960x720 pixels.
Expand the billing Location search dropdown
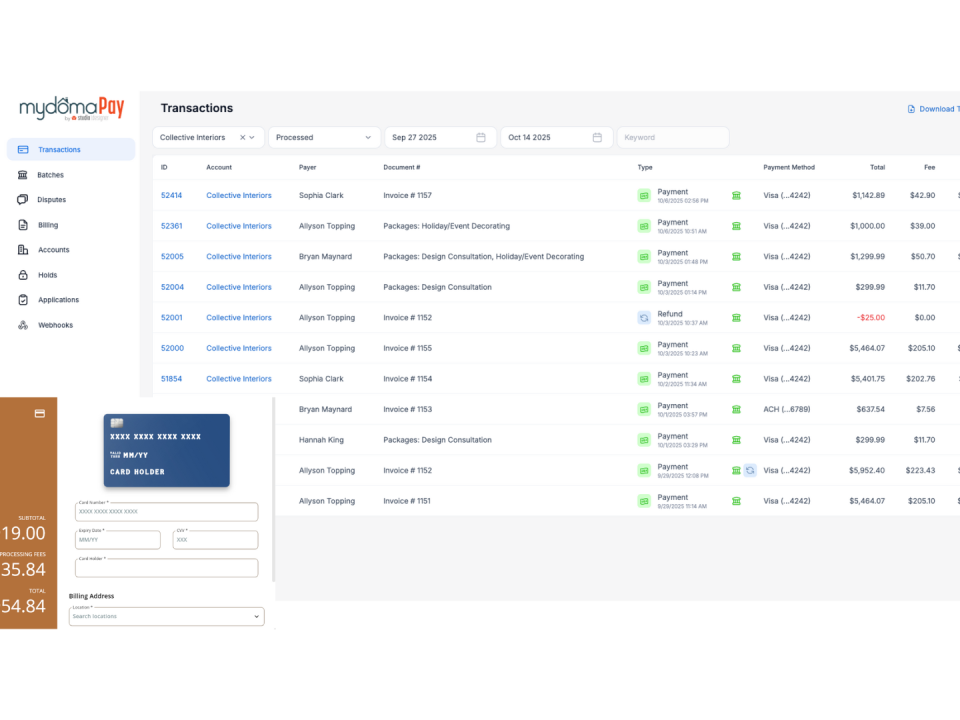pos(256,617)
